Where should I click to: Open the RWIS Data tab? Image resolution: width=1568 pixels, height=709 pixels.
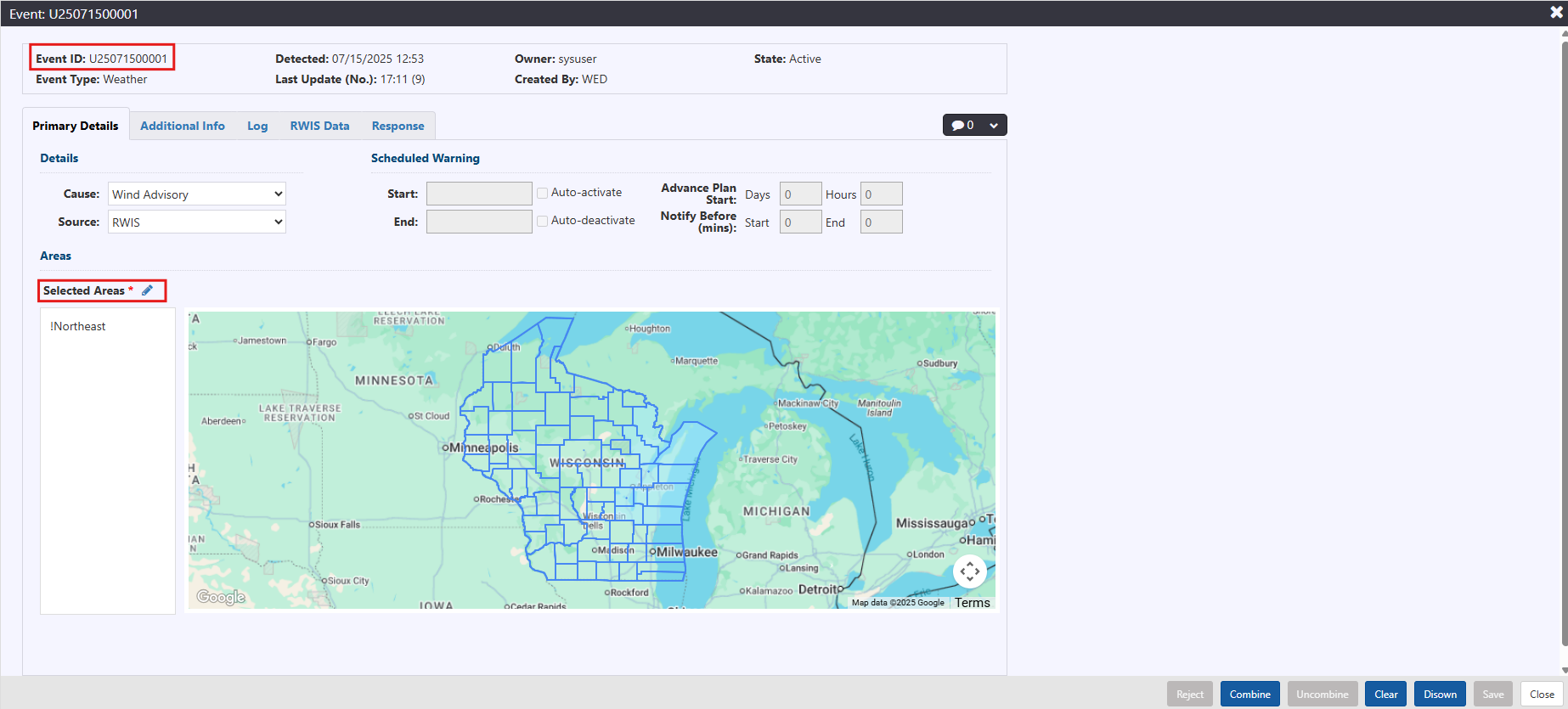click(x=319, y=126)
